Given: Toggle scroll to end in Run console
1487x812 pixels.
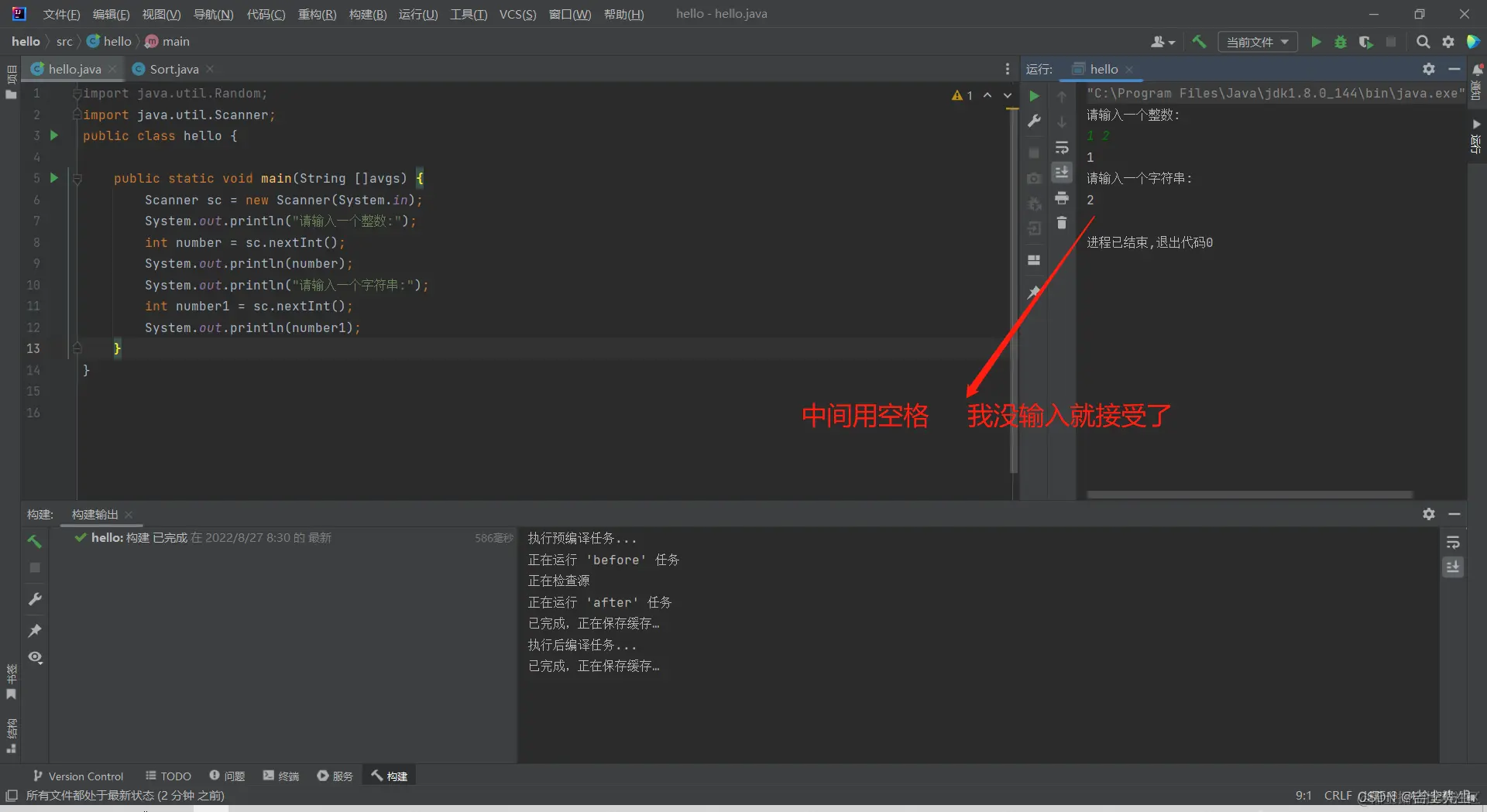Looking at the screenshot, I should (1062, 172).
